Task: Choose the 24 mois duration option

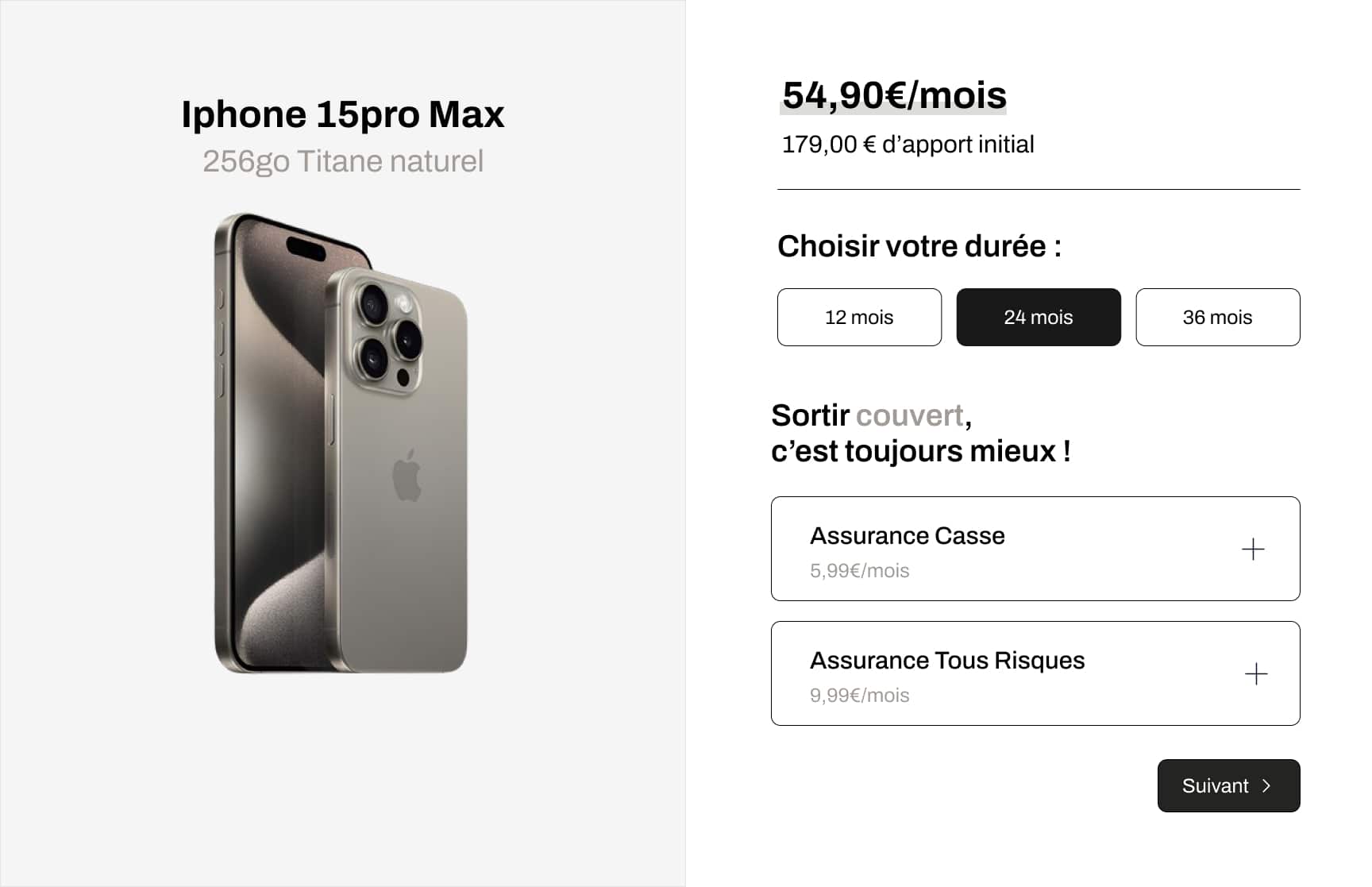Action: coord(1038,317)
